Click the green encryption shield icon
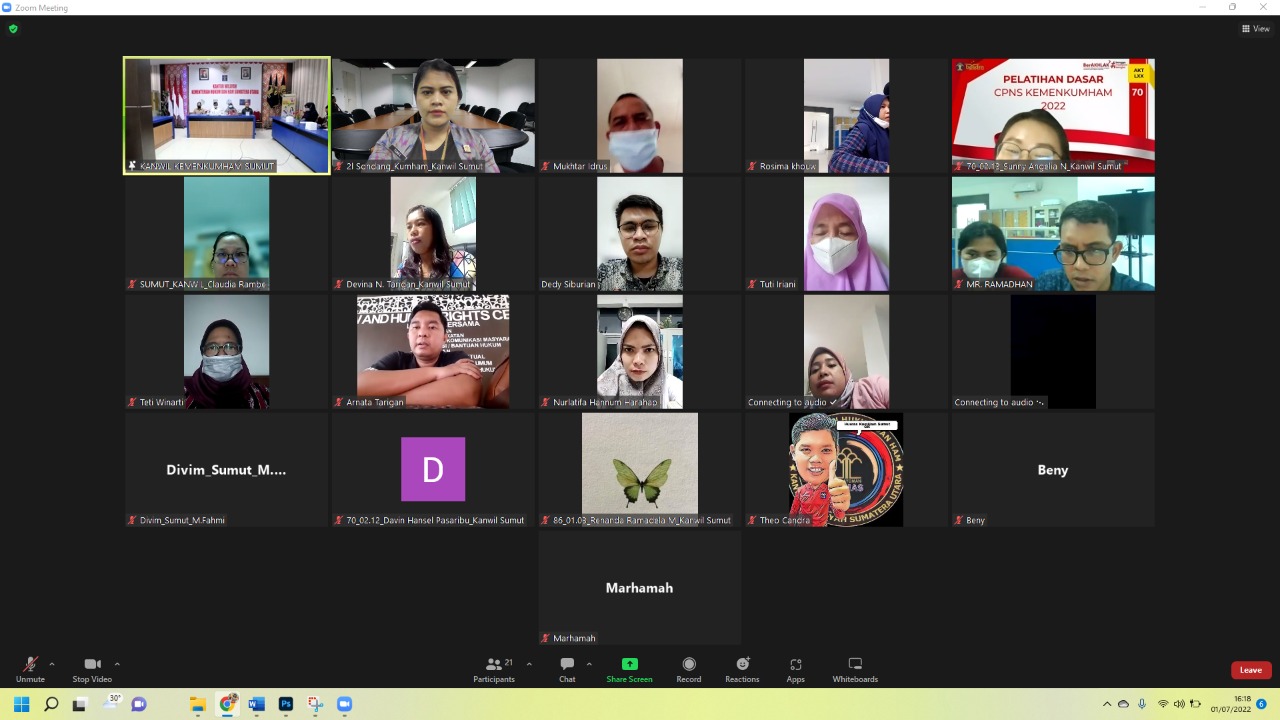Image resolution: width=1280 pixels, height=720 pixels. (13, 29)
